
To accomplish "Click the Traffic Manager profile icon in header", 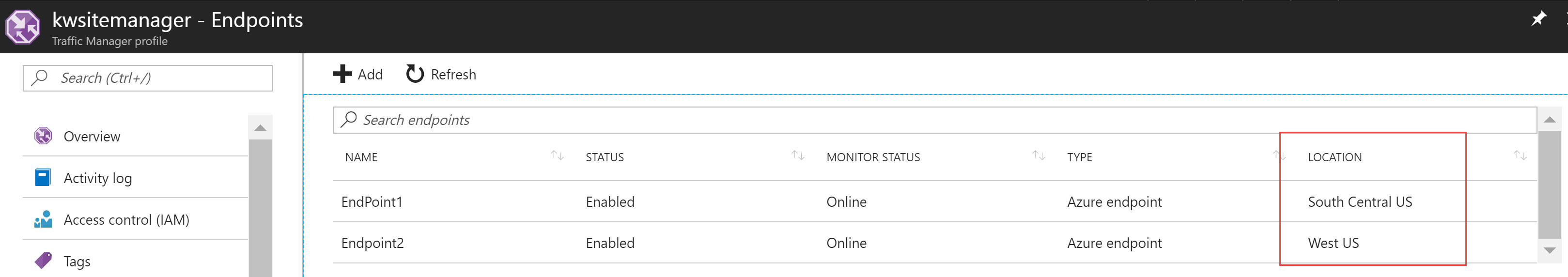I will [x=22, y=27].
